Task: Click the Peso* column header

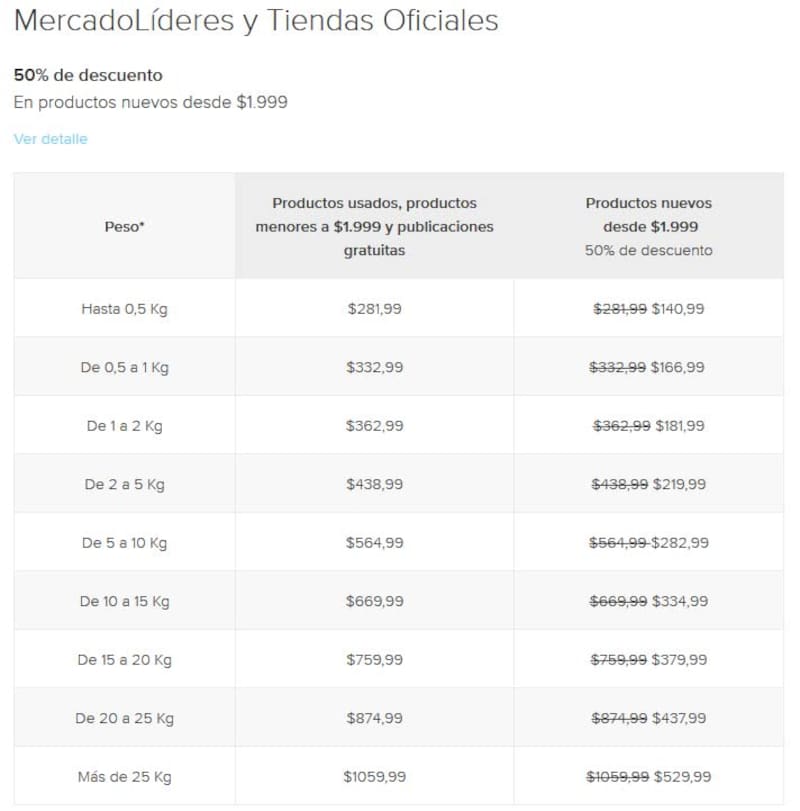Action: [124, 226]
